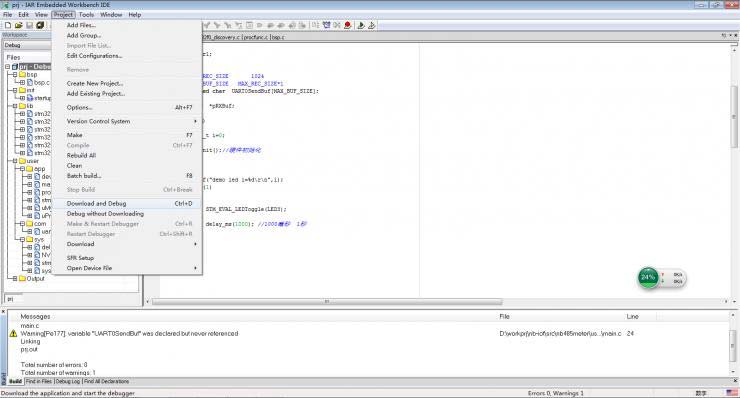Switch to the Build messages tab
740x398 pixels.
[x=15, y=381]
